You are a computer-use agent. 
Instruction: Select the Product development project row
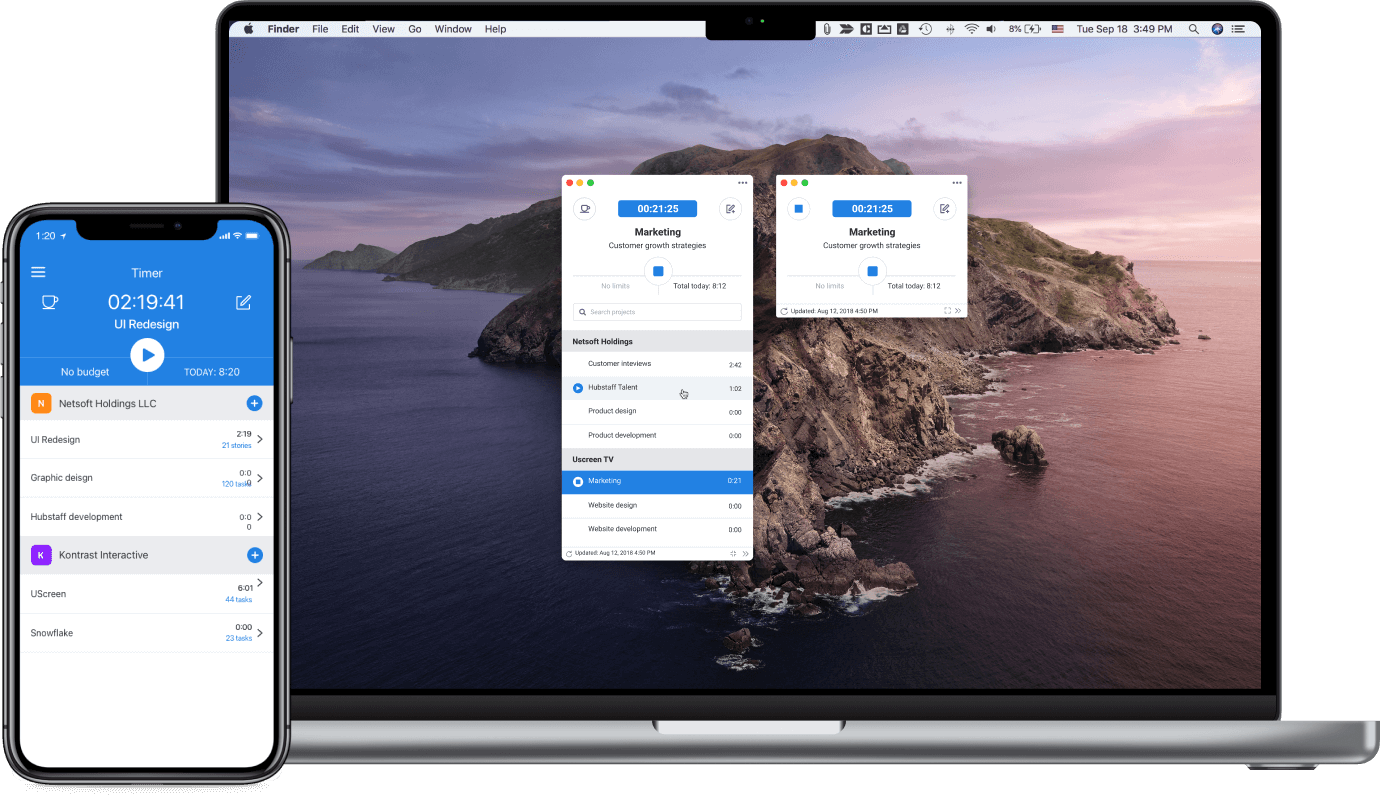657,436
